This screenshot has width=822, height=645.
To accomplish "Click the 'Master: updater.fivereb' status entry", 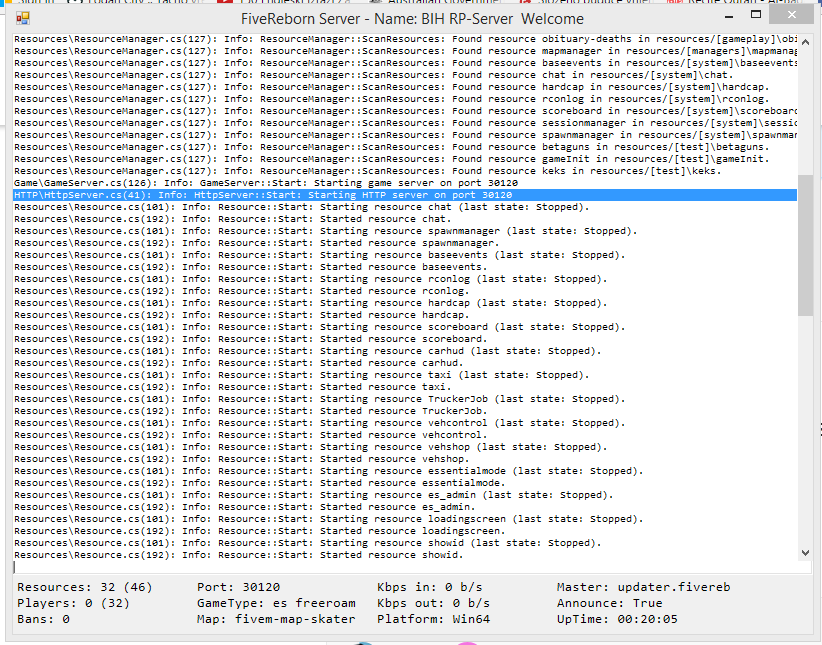I will [644, 587].
